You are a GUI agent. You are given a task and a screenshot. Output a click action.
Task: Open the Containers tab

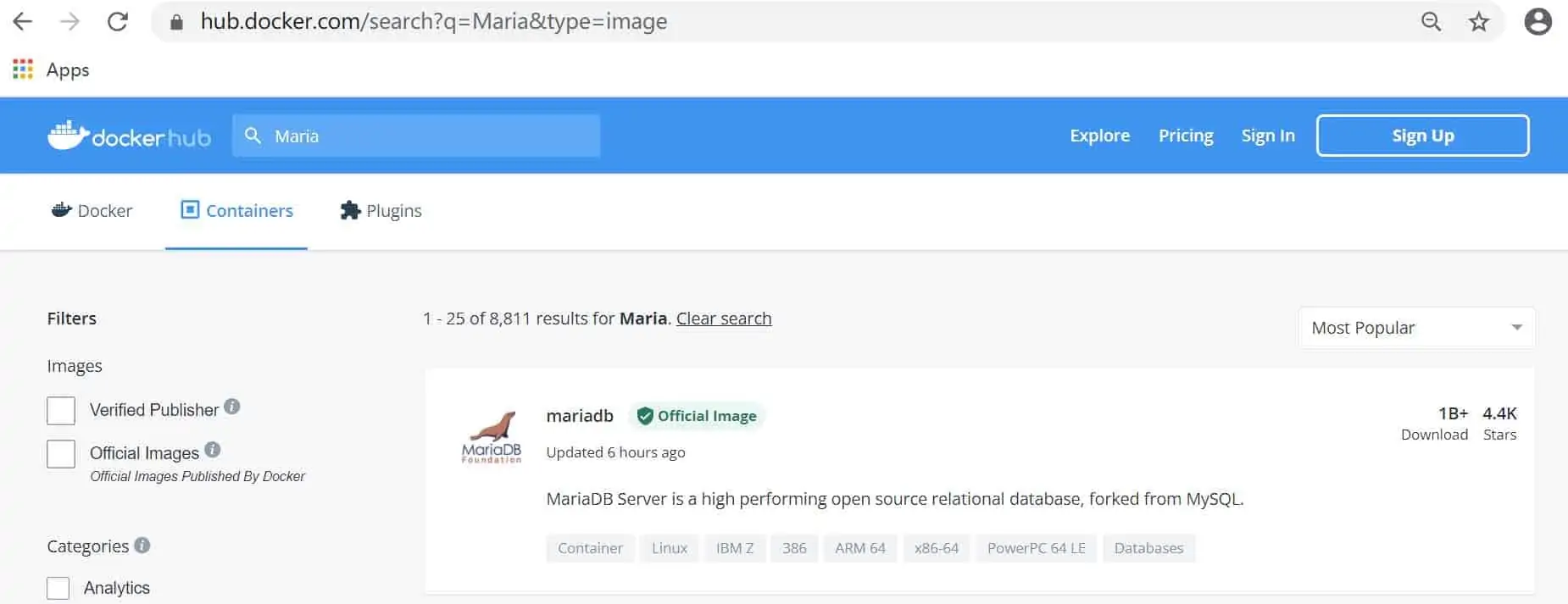(x=236, y=211)
